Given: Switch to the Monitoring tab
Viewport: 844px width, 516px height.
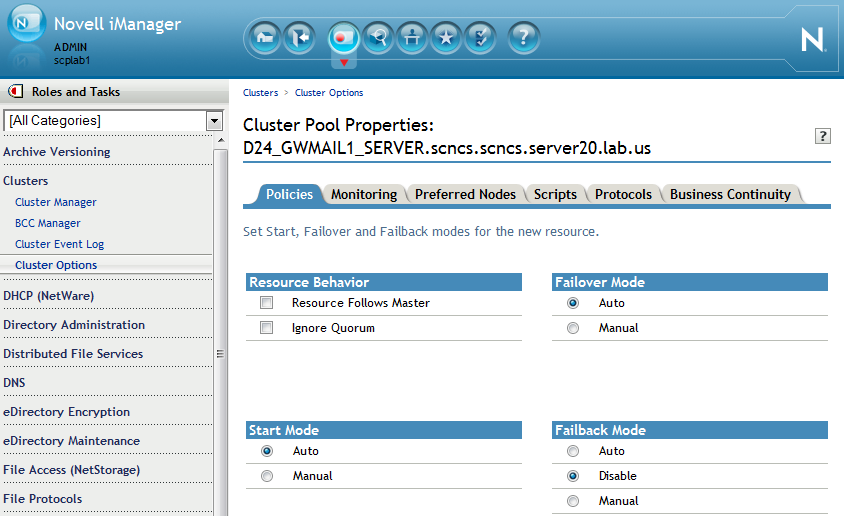Looking at the screenshot, I should tap(364, 194).
